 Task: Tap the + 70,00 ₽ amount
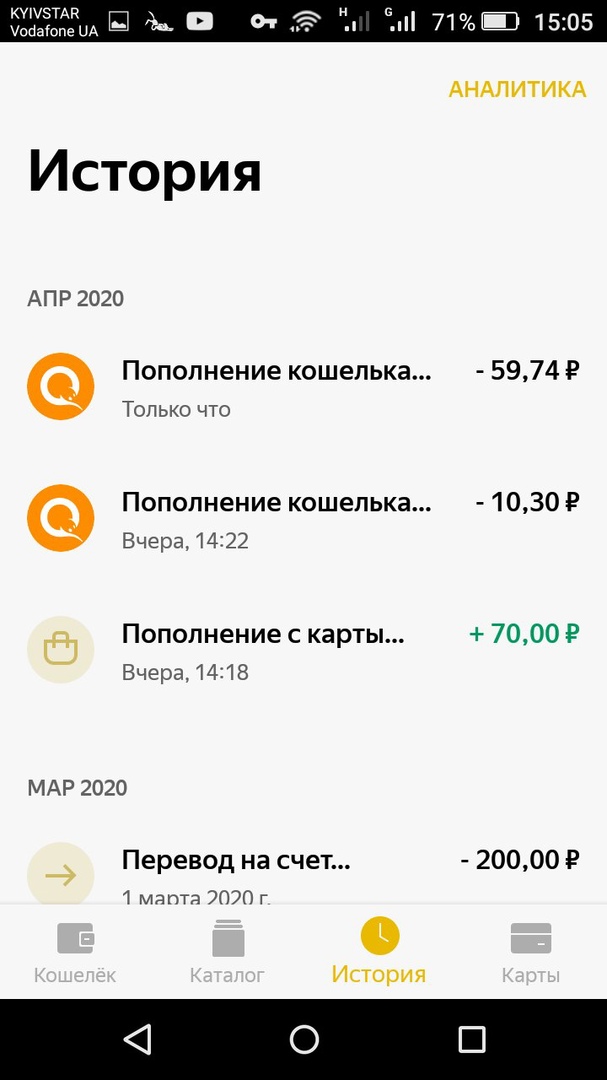coord(524,634)
